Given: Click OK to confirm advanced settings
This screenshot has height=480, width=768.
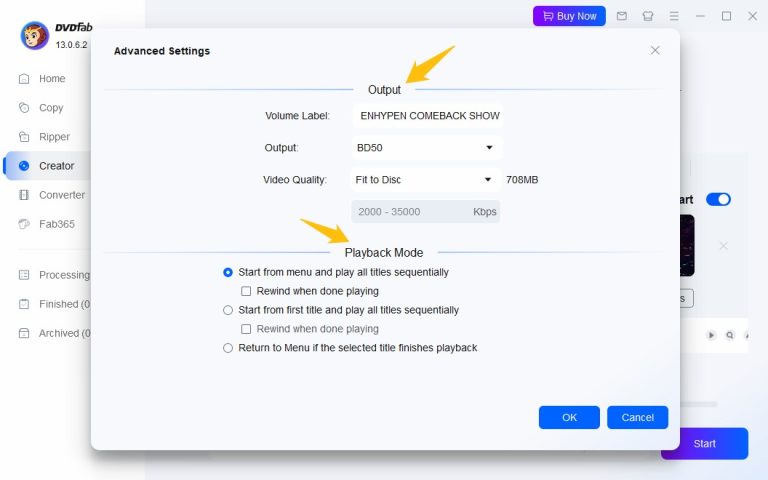Looking at the screenshot, I should tap(569, 417).
